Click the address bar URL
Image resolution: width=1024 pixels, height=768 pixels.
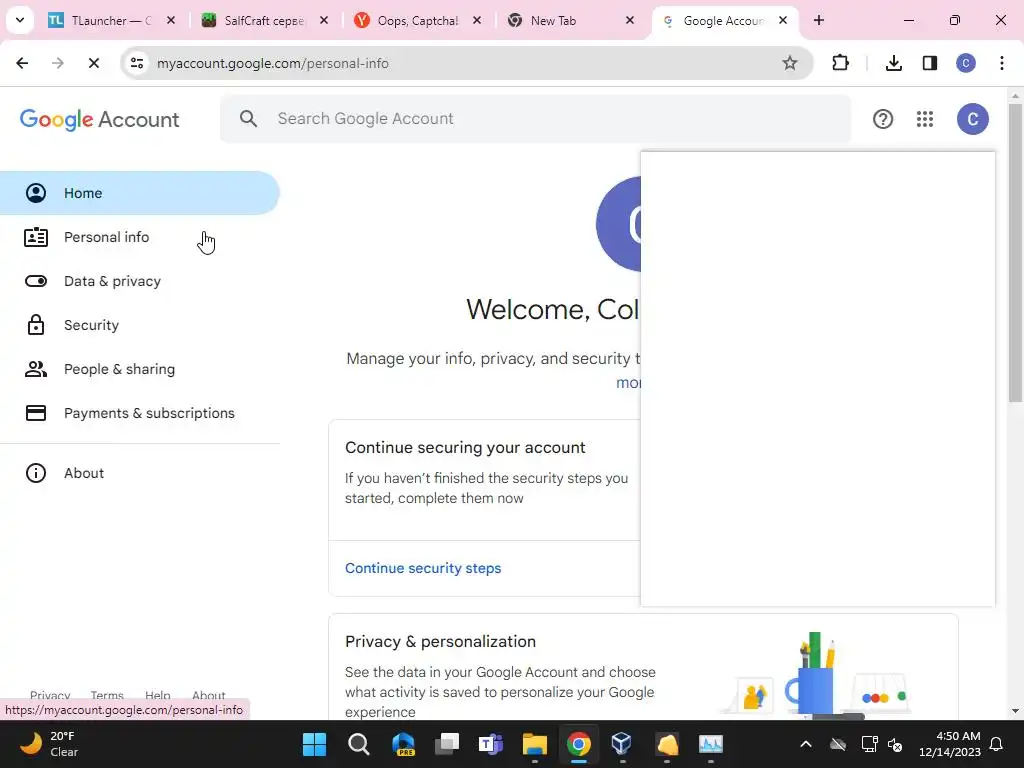point(272,63)
